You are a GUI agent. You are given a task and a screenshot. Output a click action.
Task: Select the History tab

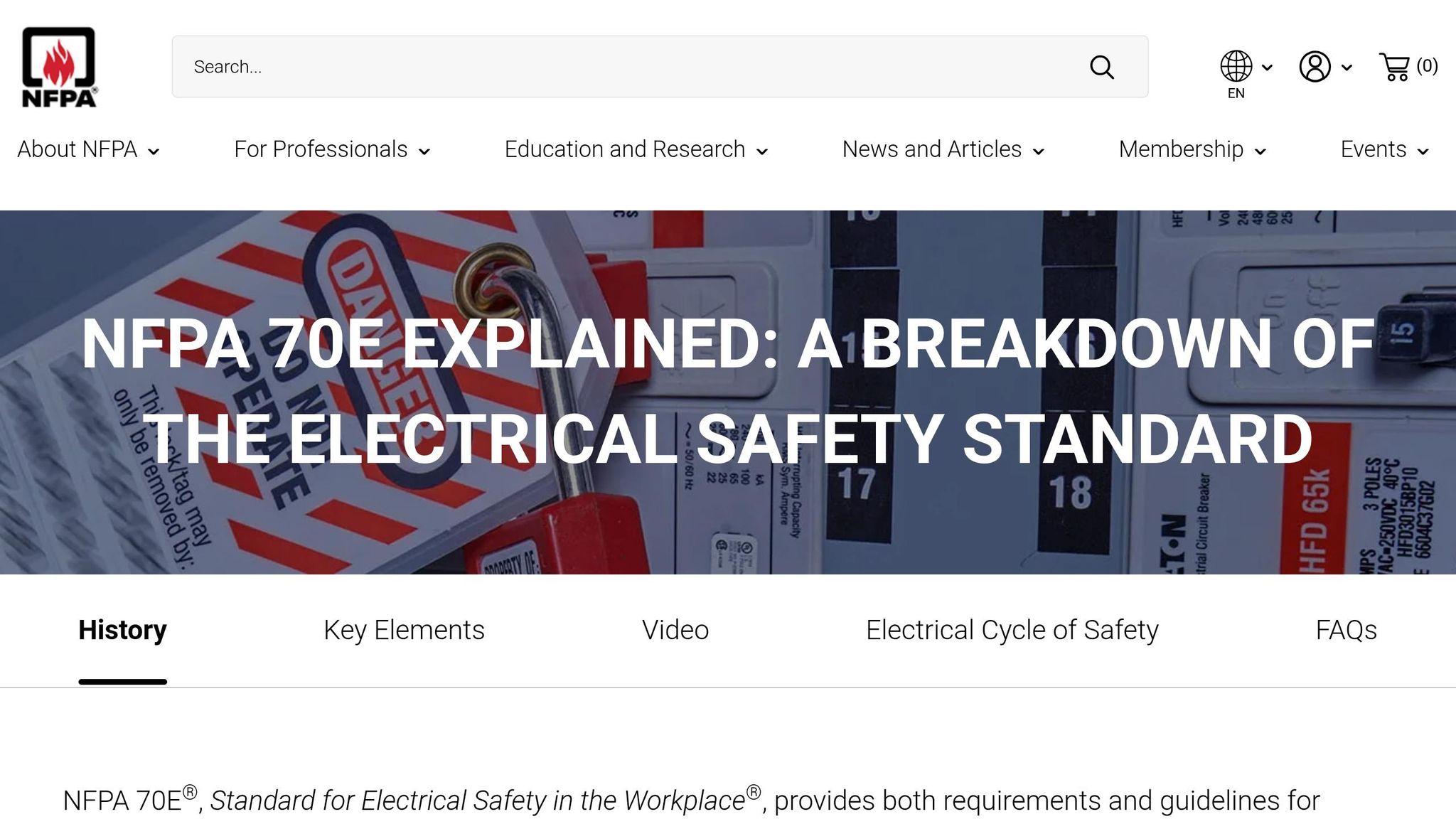coord(122,630)
